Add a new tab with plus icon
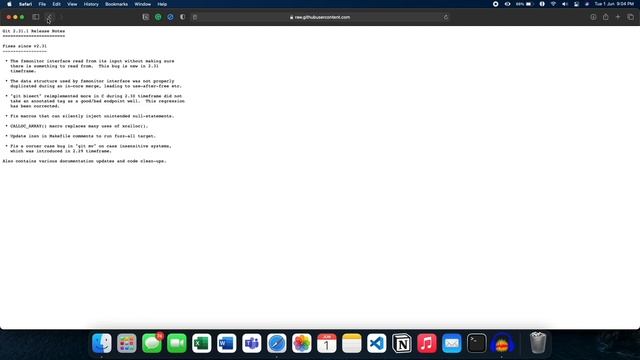640x360 pixels. click(x=618, y=17)
